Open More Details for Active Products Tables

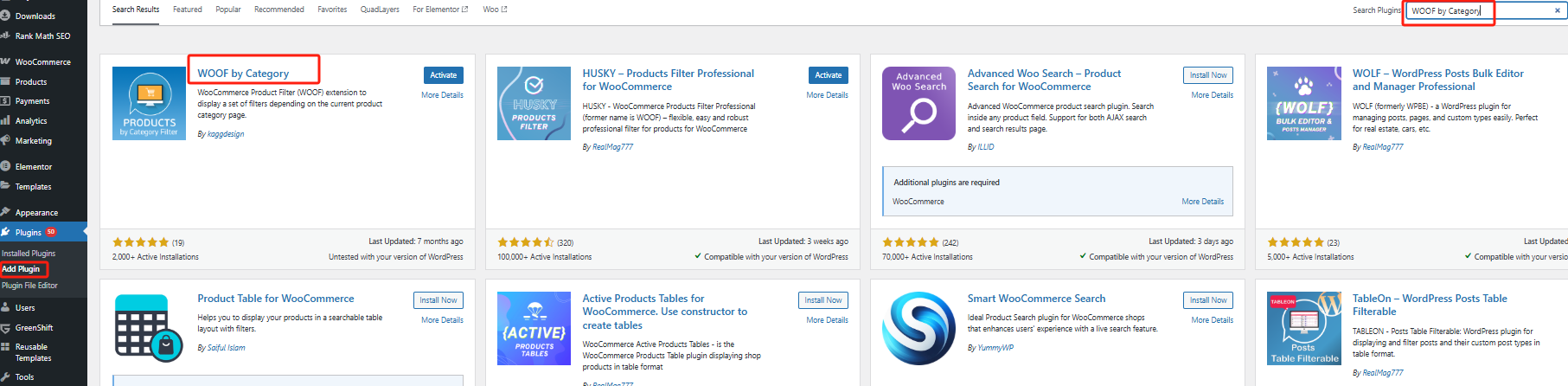coord(827,320)
